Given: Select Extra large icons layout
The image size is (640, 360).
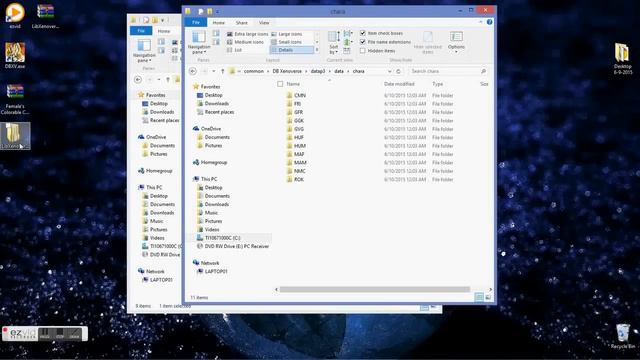Looking at the screenshot, I should (x=247, y=34).
